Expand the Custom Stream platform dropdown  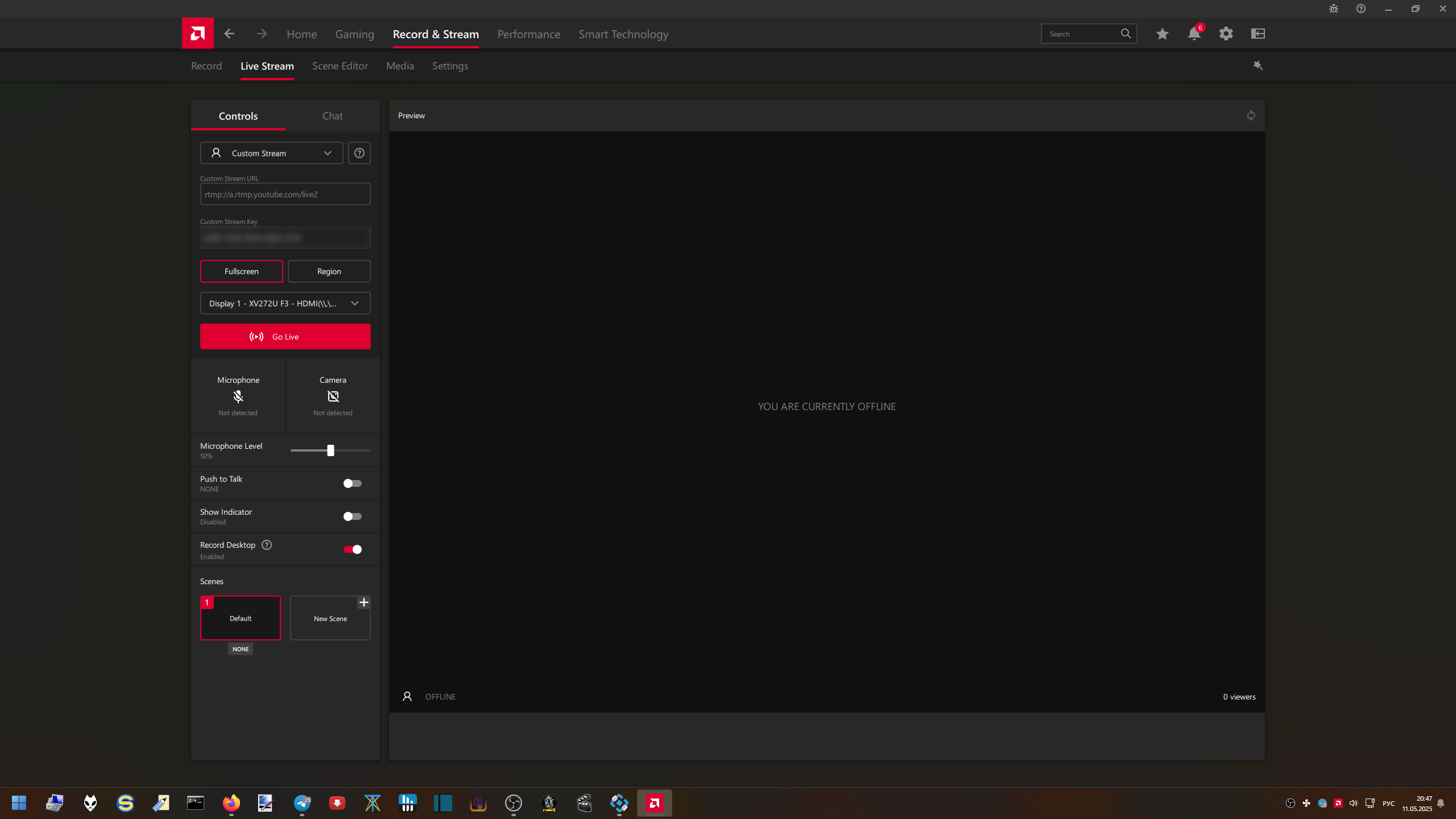pyautogui.click(x=271, y=153)
